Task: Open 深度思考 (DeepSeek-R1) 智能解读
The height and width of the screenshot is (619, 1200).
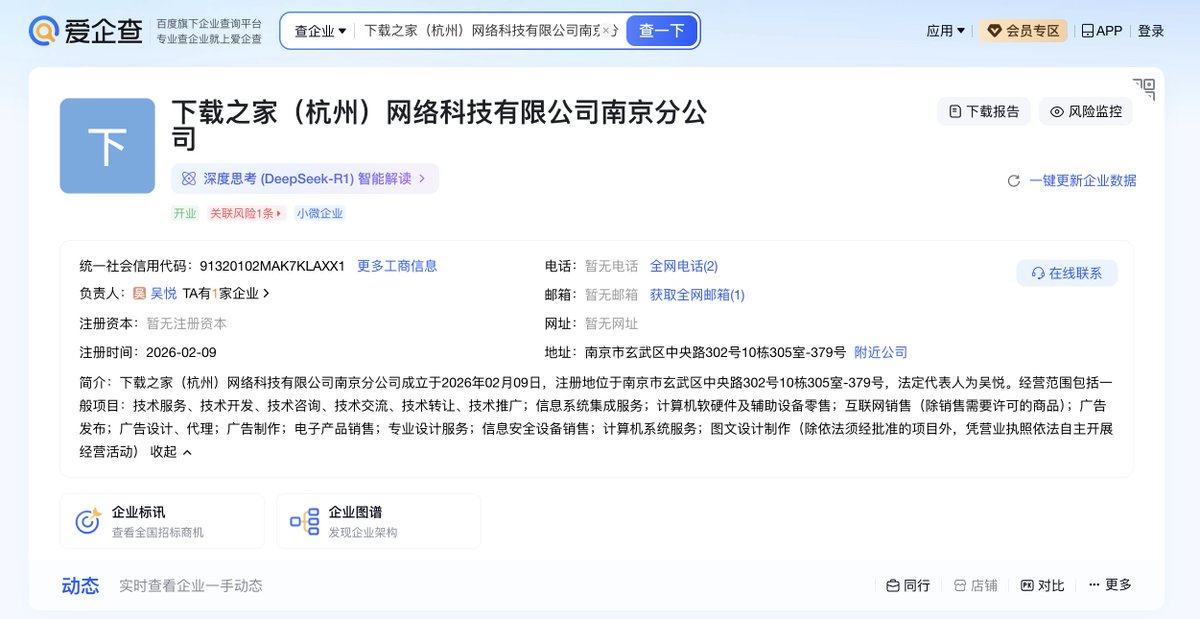Action: (x=305, y=179)
